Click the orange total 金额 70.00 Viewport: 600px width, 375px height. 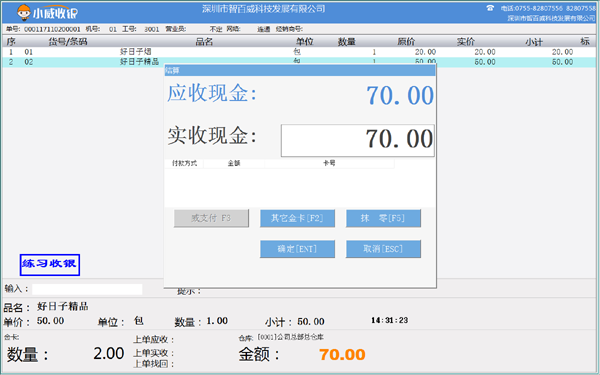tap(342, 355)
